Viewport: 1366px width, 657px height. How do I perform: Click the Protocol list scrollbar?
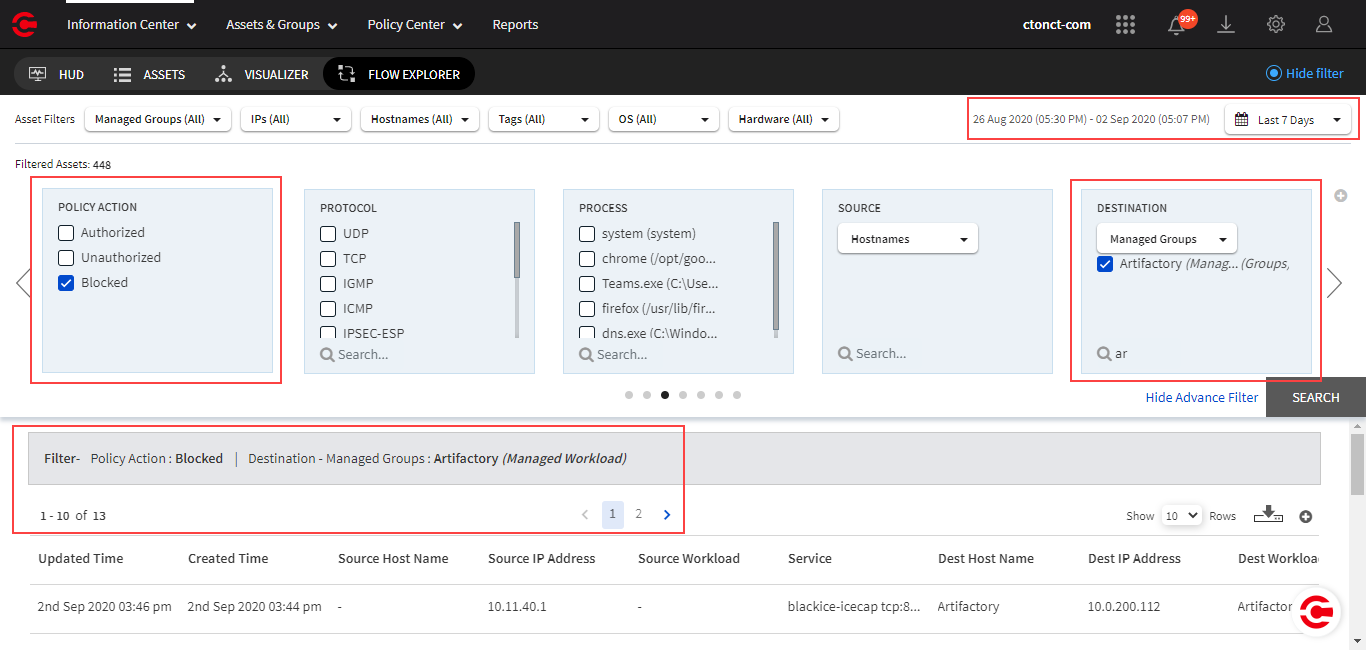click(517, 250)
